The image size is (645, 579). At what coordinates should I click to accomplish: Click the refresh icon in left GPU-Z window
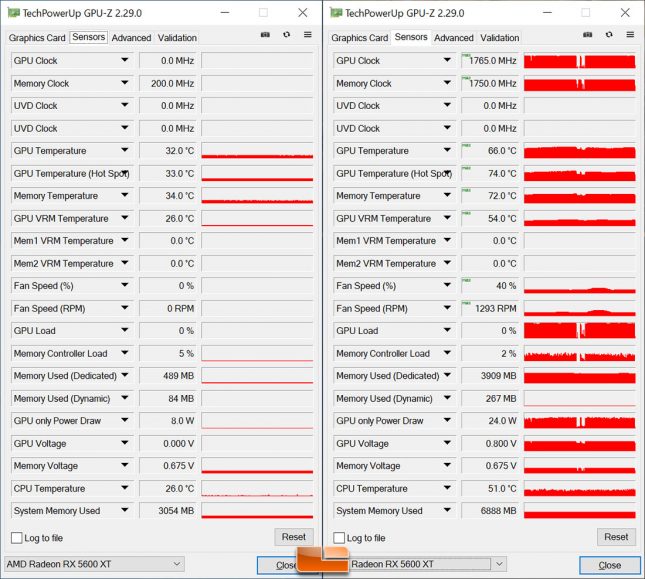287,35
